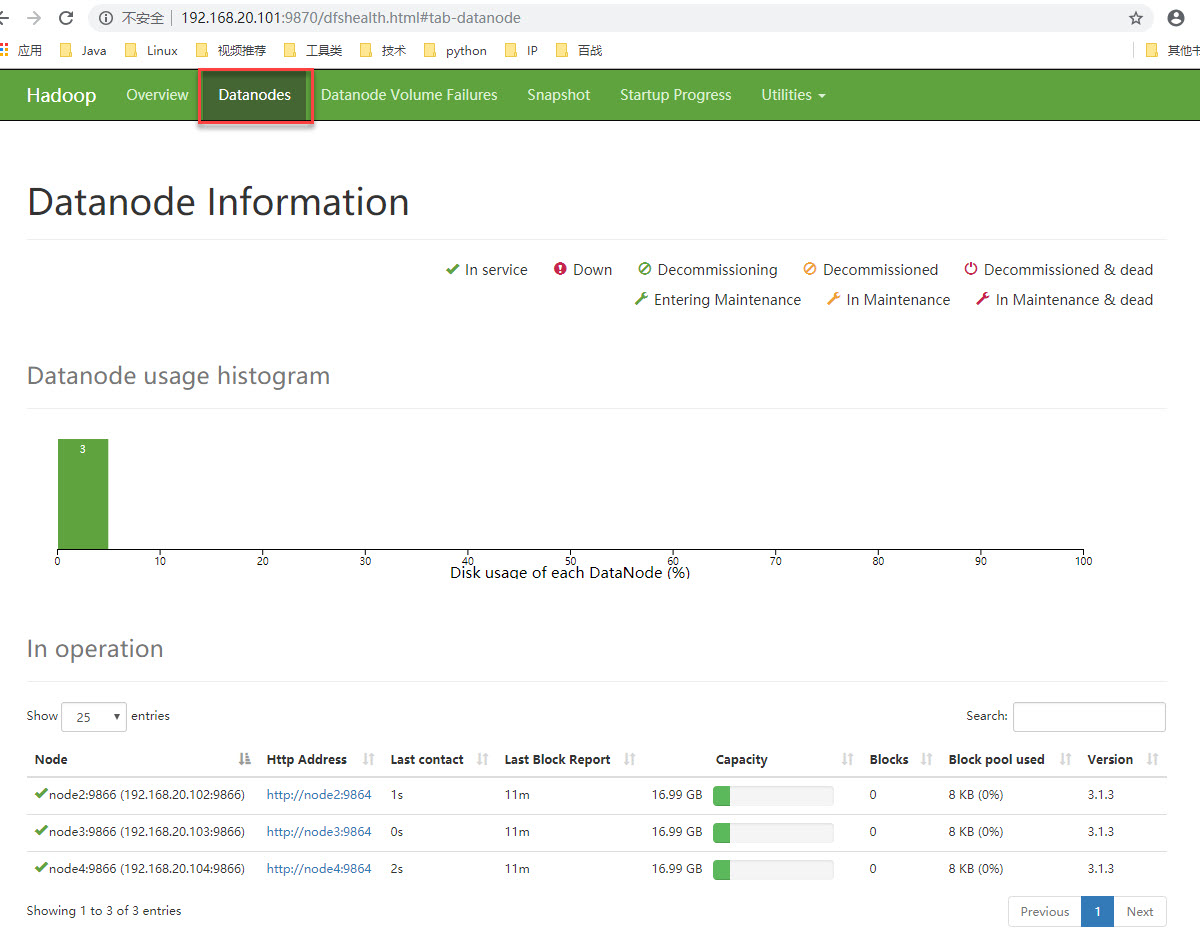Expand the Utilities dropdown menu
This screenshot has width=1200, height=933.
[793, 95]
